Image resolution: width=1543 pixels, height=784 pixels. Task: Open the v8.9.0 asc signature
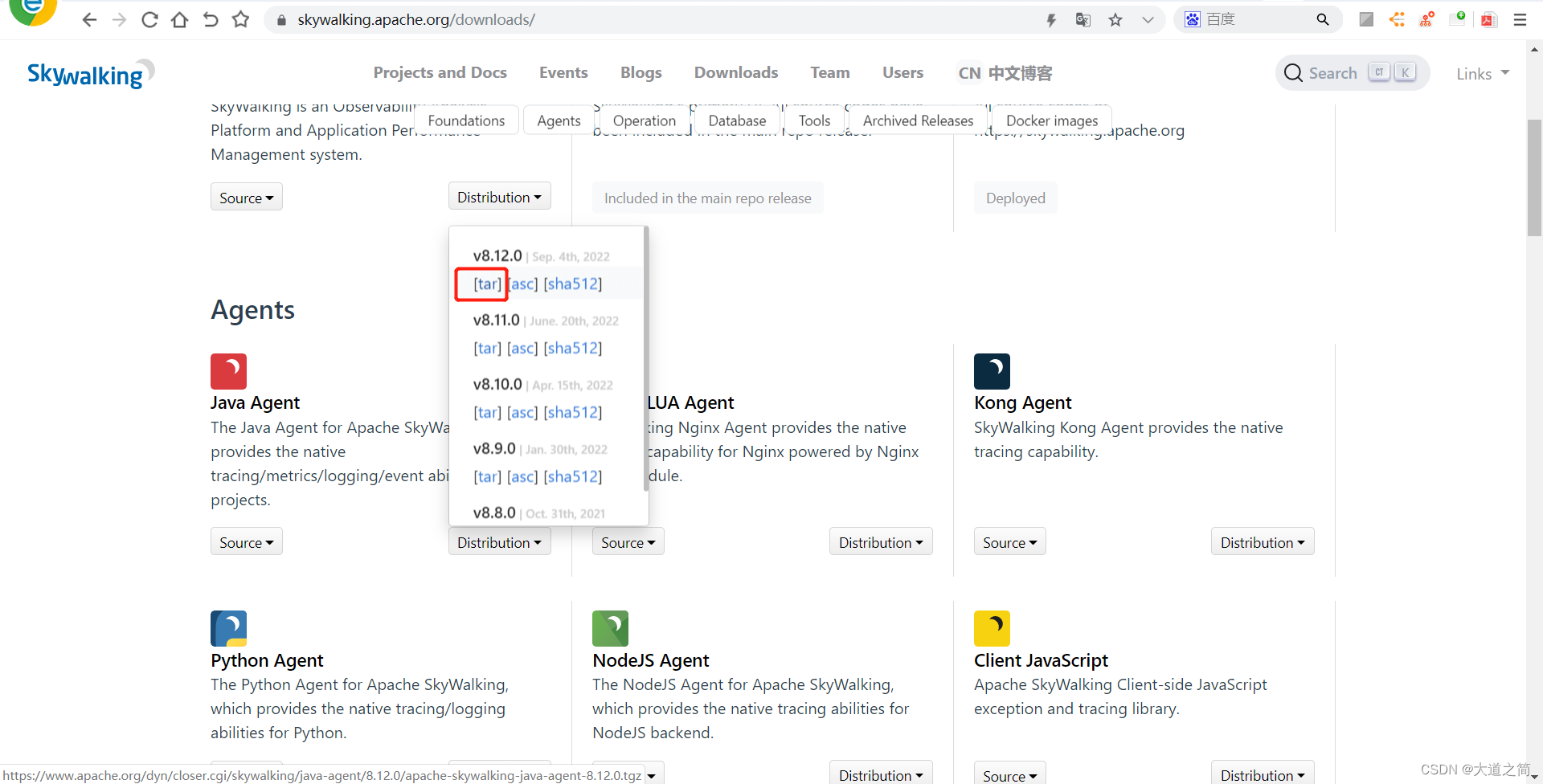522,476
